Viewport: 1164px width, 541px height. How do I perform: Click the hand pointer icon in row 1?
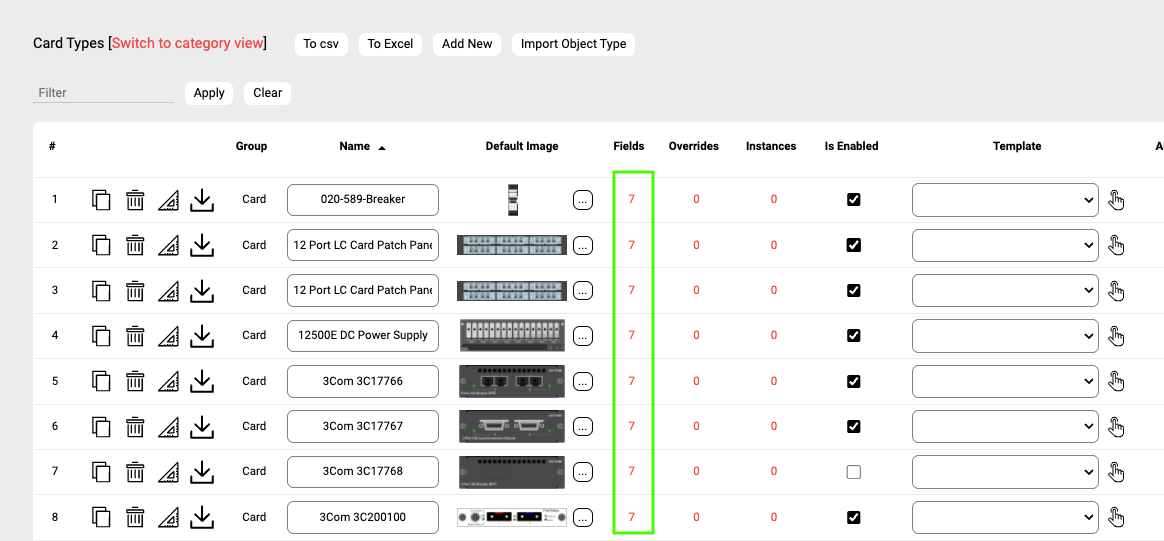click(1116, 200)
